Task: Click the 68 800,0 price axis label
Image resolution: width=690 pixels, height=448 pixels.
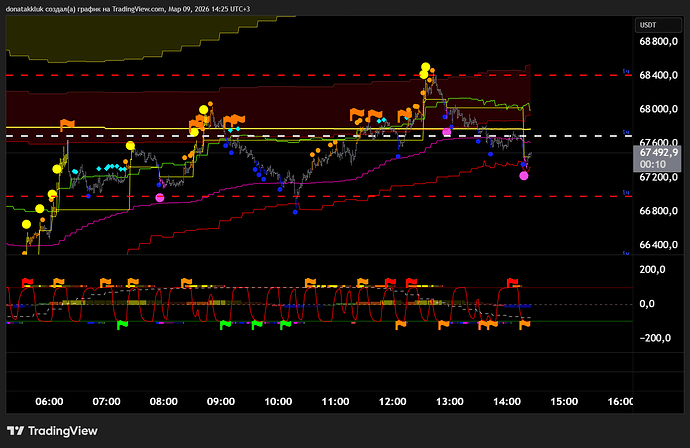Action: (x=659, y=41)
